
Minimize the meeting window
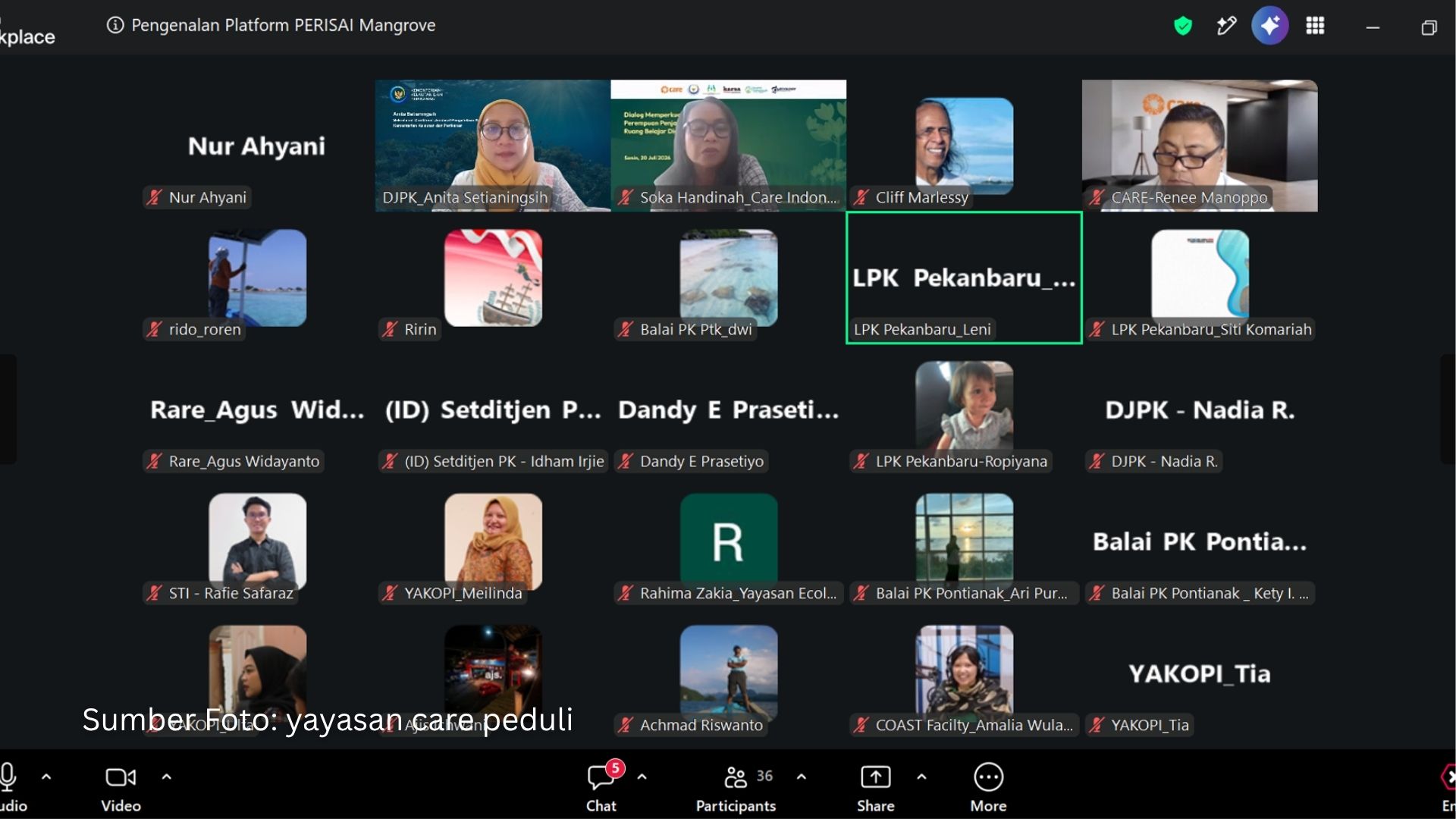1373,27
